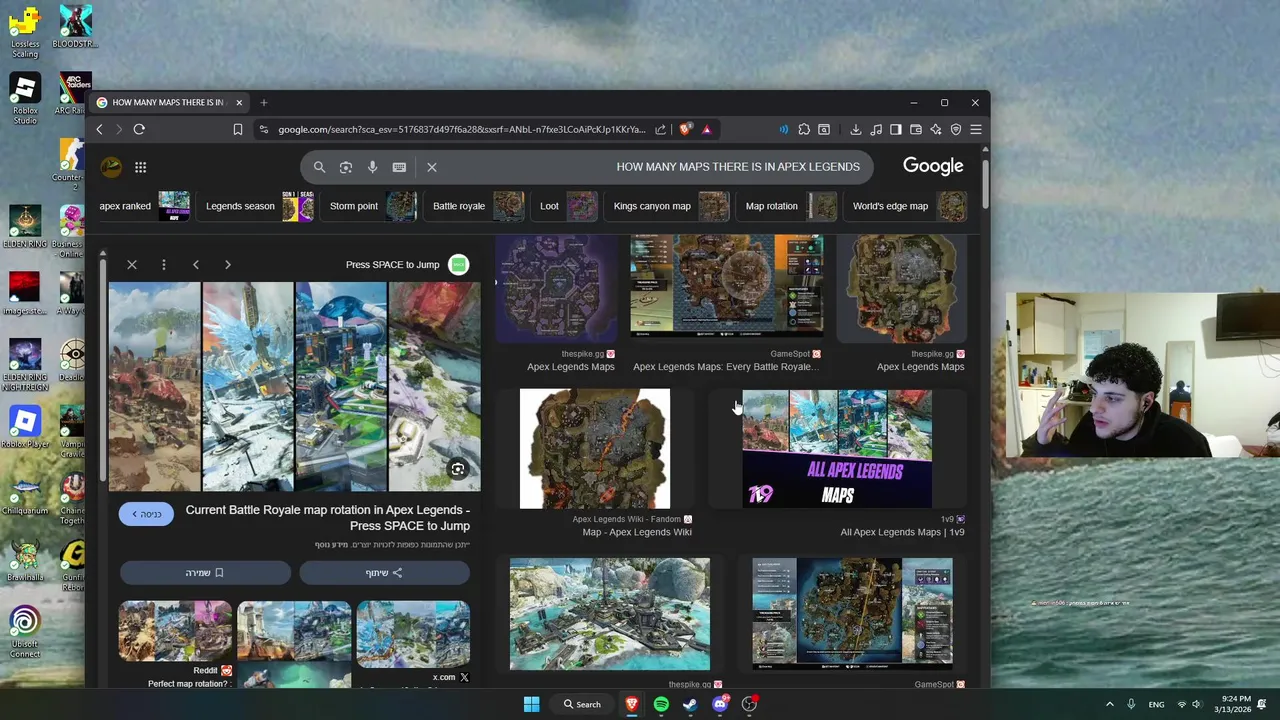Image resolution: width=1280 pixels, height=720 pixels.
Task: Clear the search box with the X
Action: pyautogui.click(x=432, y=167)
